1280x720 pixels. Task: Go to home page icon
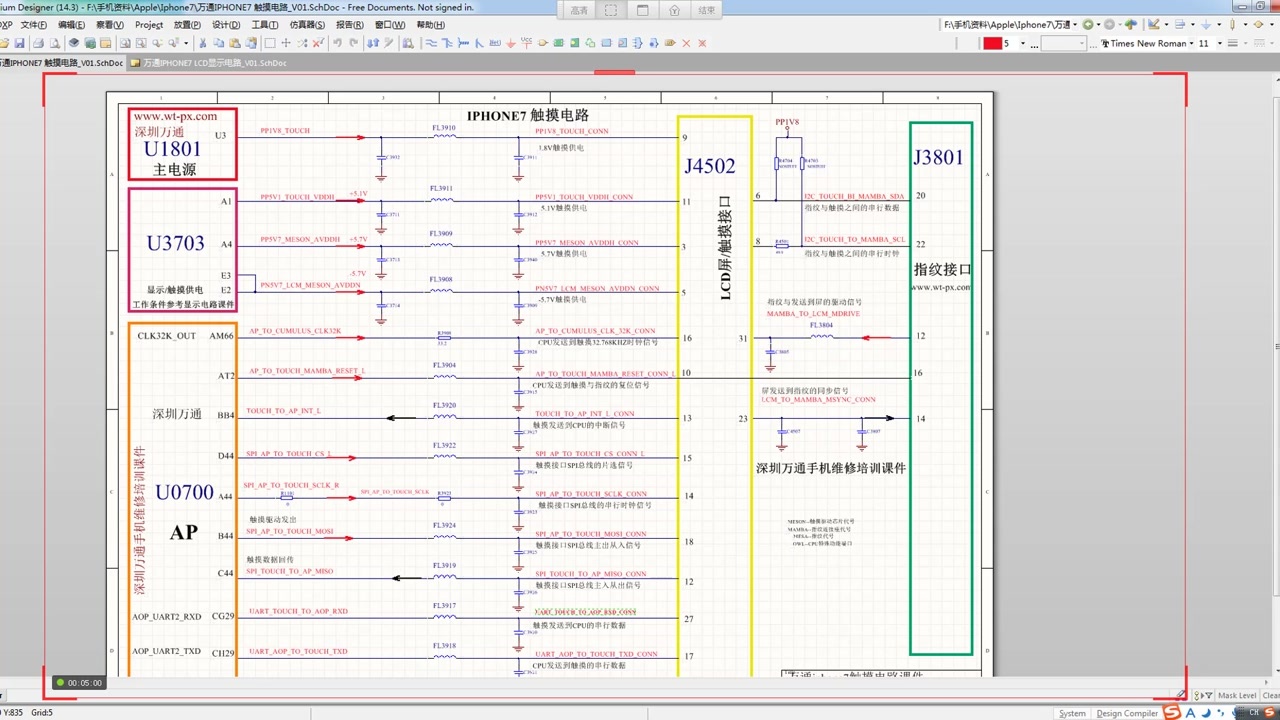1130,24
